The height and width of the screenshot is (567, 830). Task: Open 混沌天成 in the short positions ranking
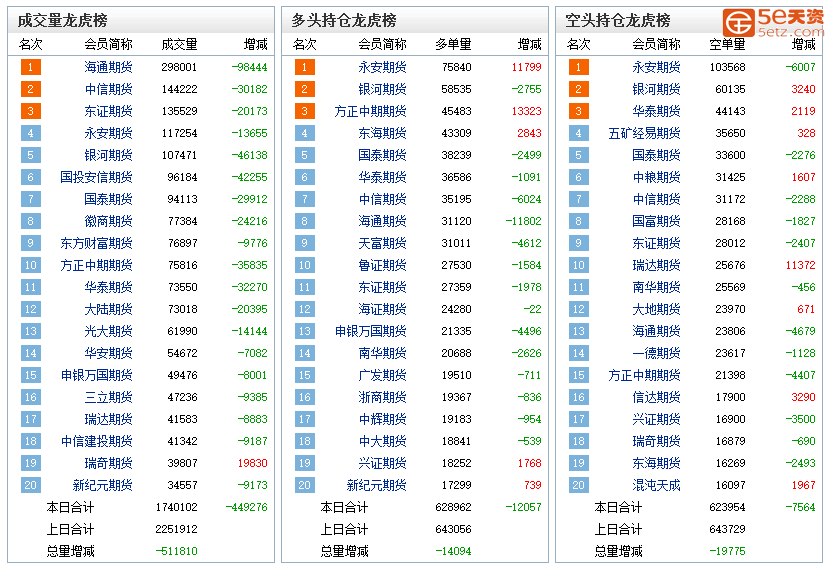tap(656, 485)
